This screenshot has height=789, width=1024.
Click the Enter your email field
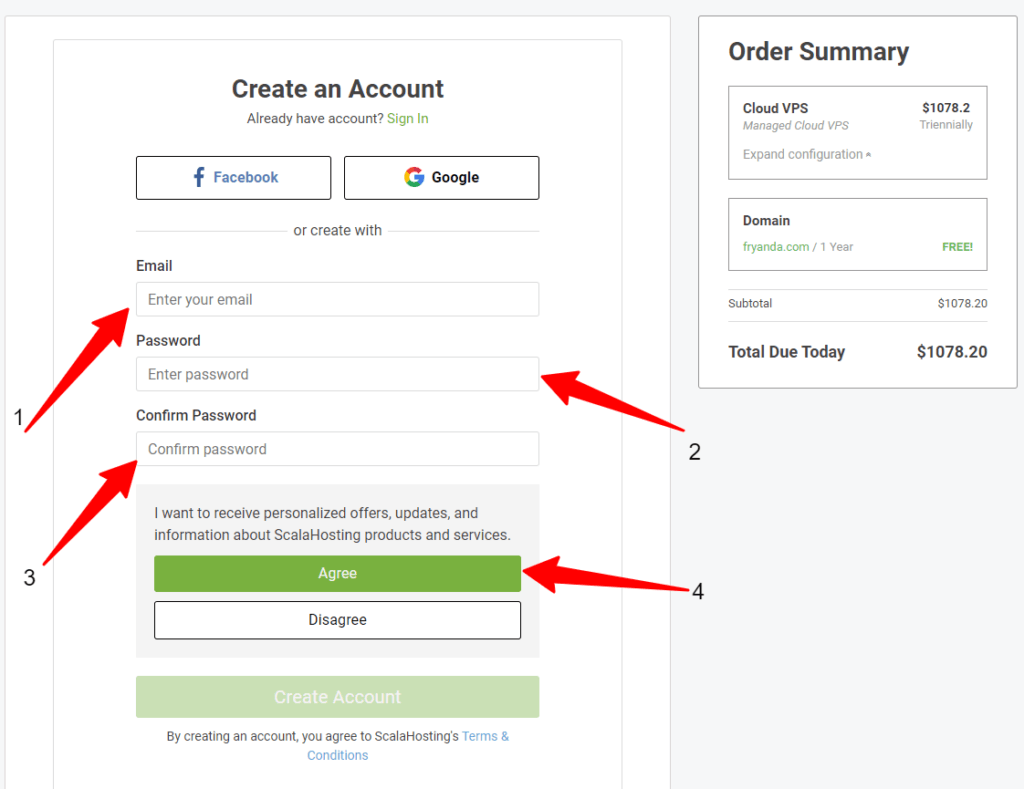tap(337, 299)
